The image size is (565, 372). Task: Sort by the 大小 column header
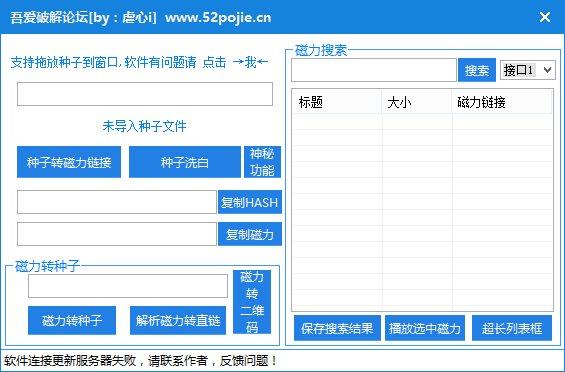point(417,102)
